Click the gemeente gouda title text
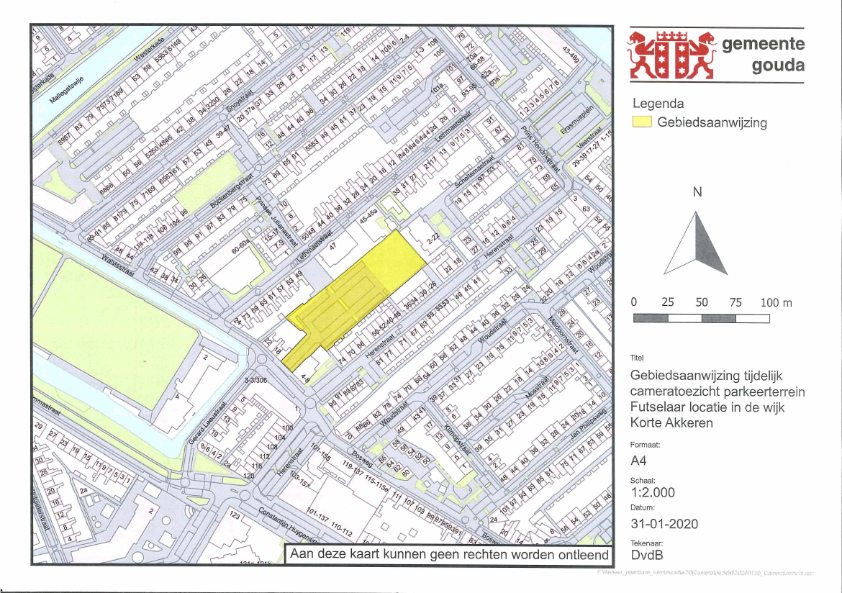Viewport: 842px width, 593px height. click(763, 54)
